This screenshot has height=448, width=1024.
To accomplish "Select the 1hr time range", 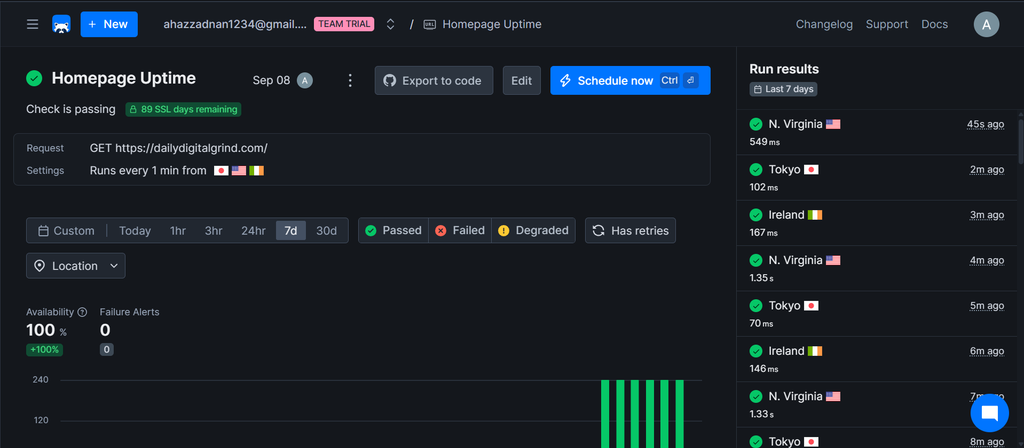I will 178,231.
